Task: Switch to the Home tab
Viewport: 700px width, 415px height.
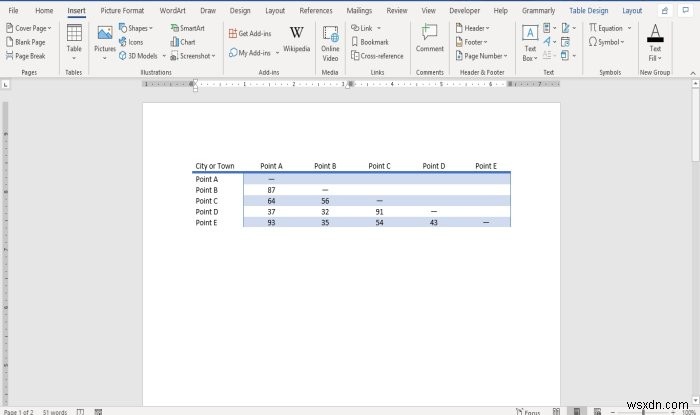Action: tap(44, 10)
